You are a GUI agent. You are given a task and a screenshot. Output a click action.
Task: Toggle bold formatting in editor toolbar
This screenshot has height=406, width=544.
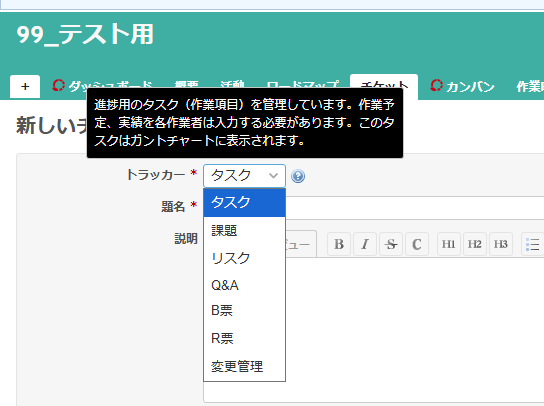(x=339, y=244)
